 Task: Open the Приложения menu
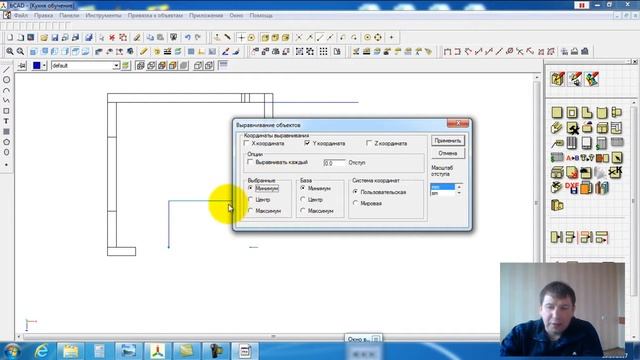206,16
